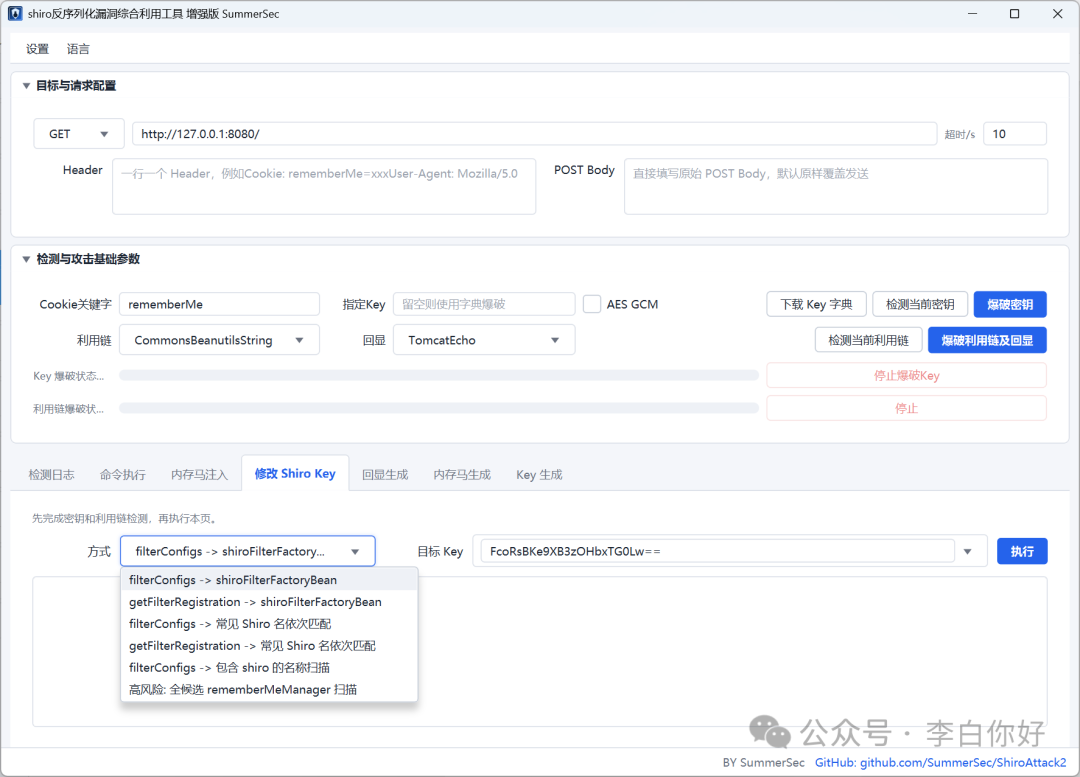Click the 爆破利用链及回显 button
This screenshot has height=777, width=1080.
987,340
